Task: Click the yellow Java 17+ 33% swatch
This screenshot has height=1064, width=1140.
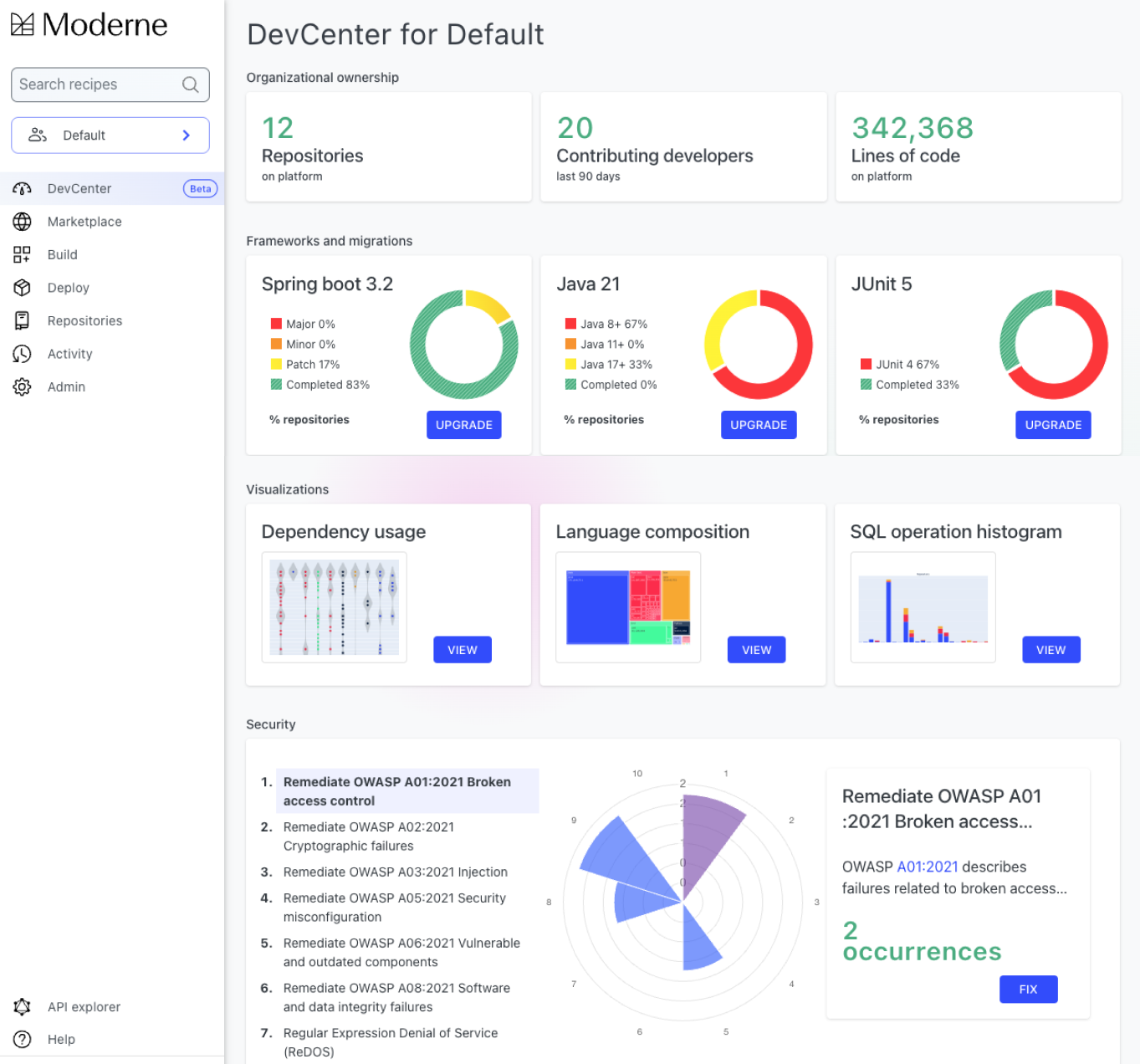Action: tap(570, 364)
